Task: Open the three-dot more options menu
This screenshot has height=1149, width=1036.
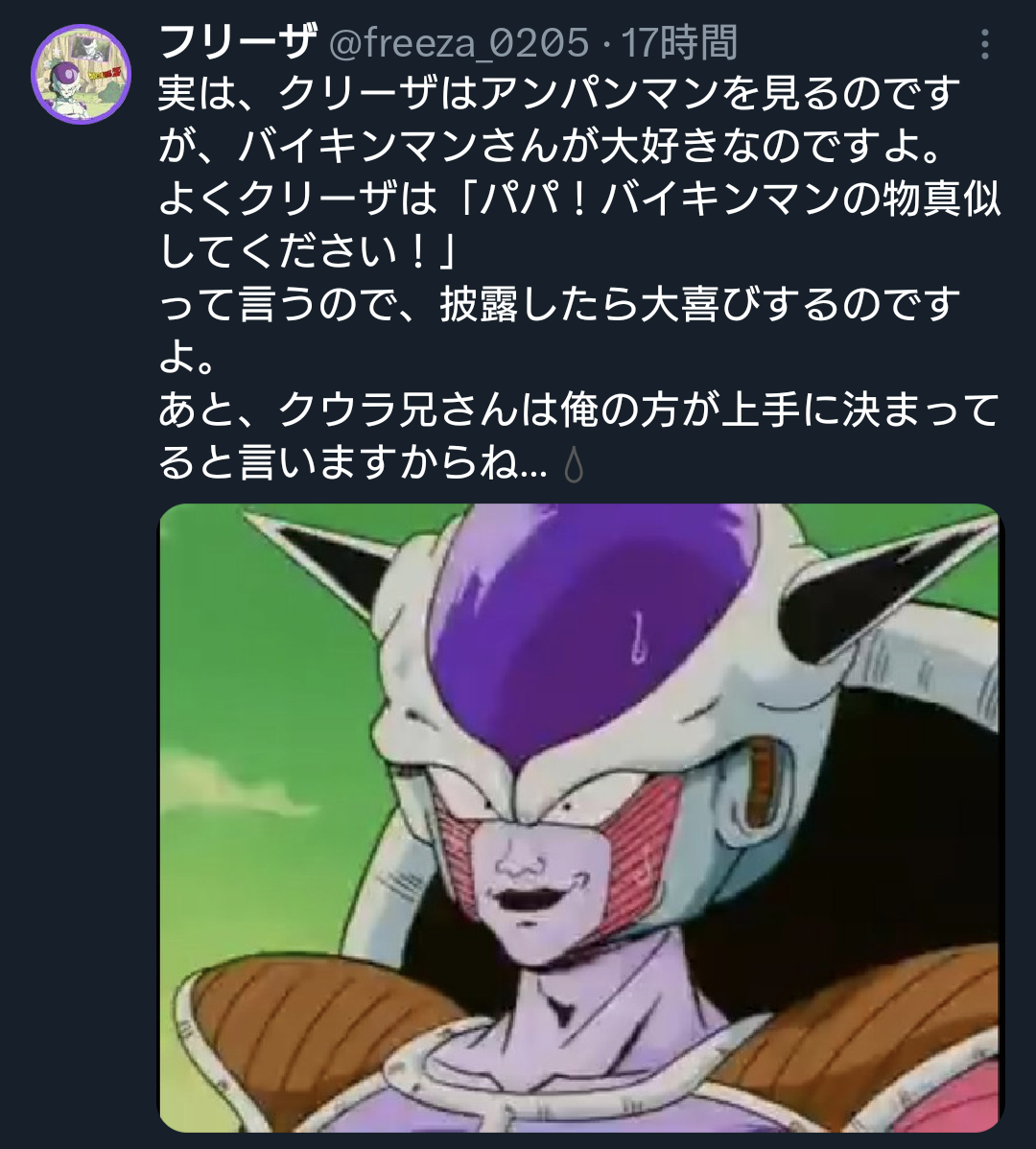Action: 985,45
